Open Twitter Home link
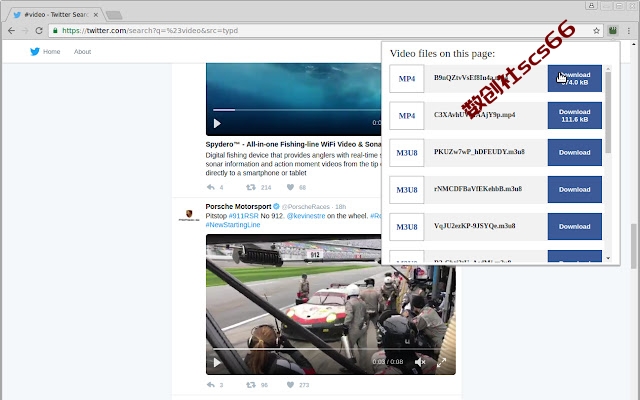The image size is (640, 400). tap(51, 51)
